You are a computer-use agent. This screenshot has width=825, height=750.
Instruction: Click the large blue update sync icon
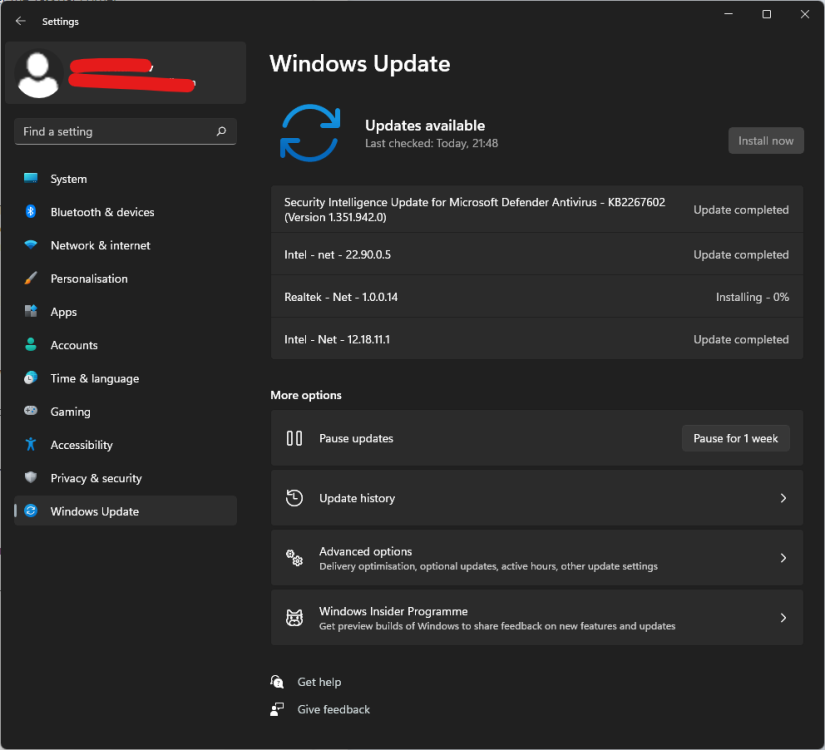[310, 133]
